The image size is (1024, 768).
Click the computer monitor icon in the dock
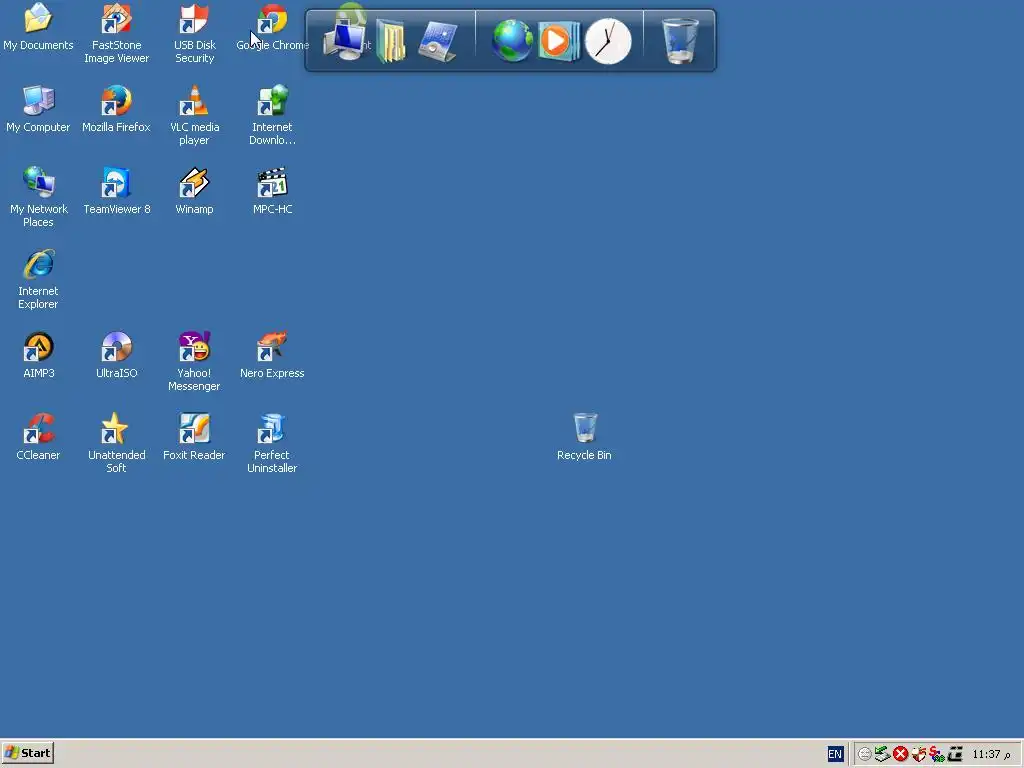click(x=344, y=40)
